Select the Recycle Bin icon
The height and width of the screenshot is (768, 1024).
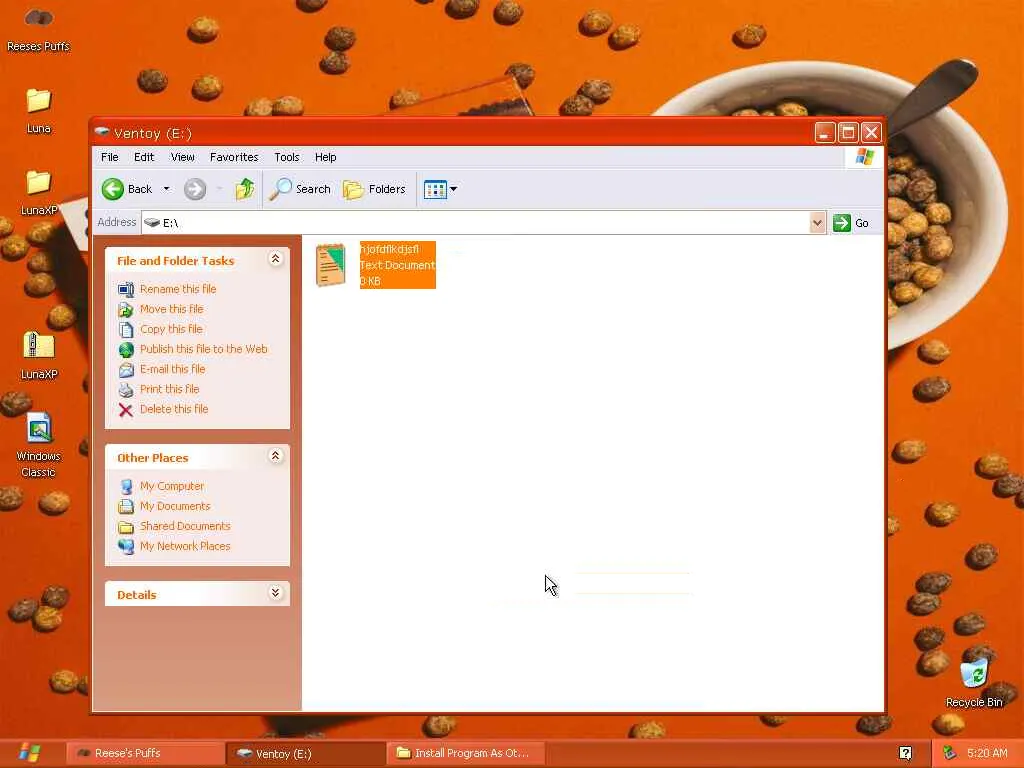974,683
